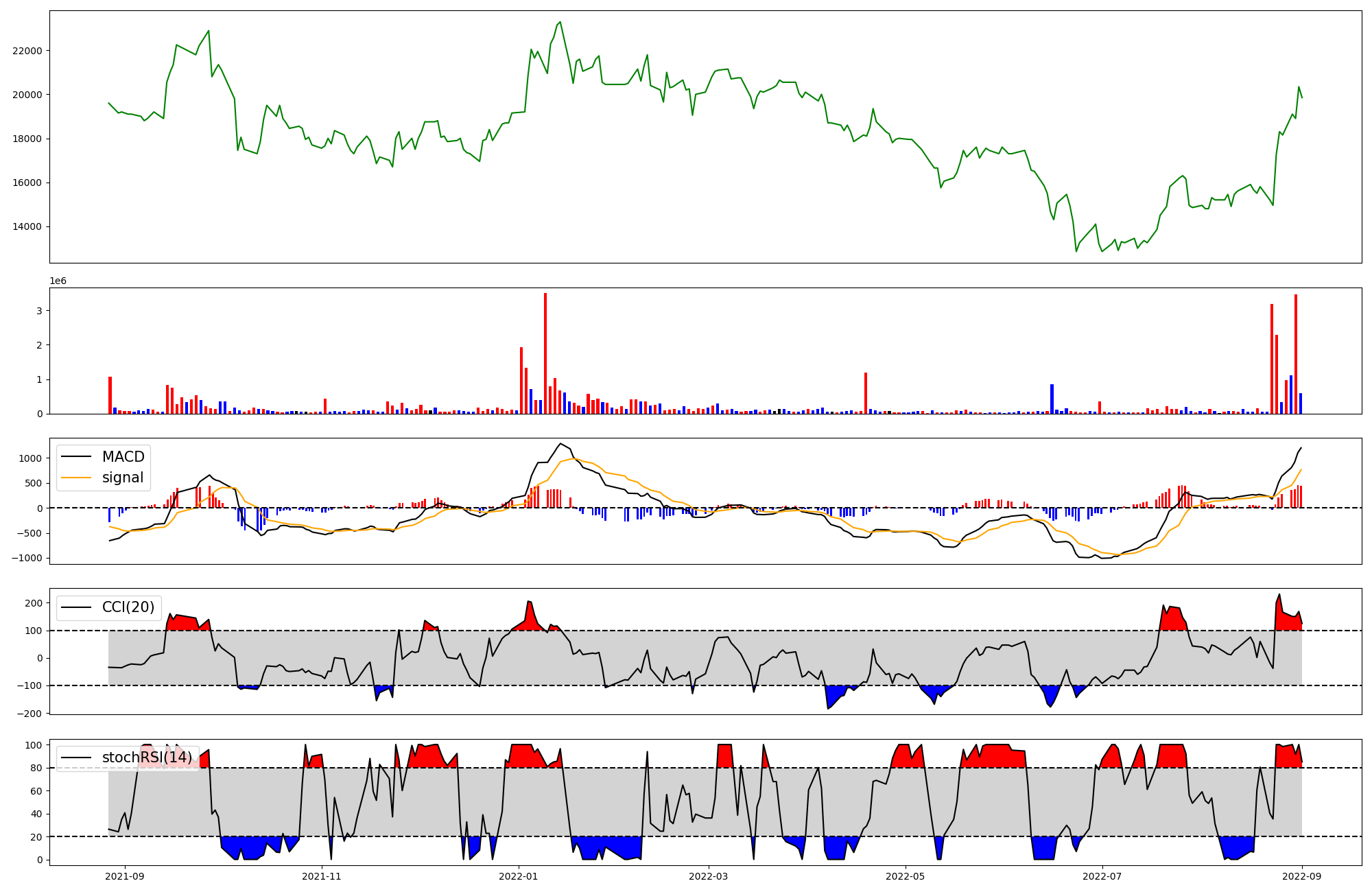Click the 2022-01 x-axis date label
Screen dimensions: 1372x892
(518, 876)
